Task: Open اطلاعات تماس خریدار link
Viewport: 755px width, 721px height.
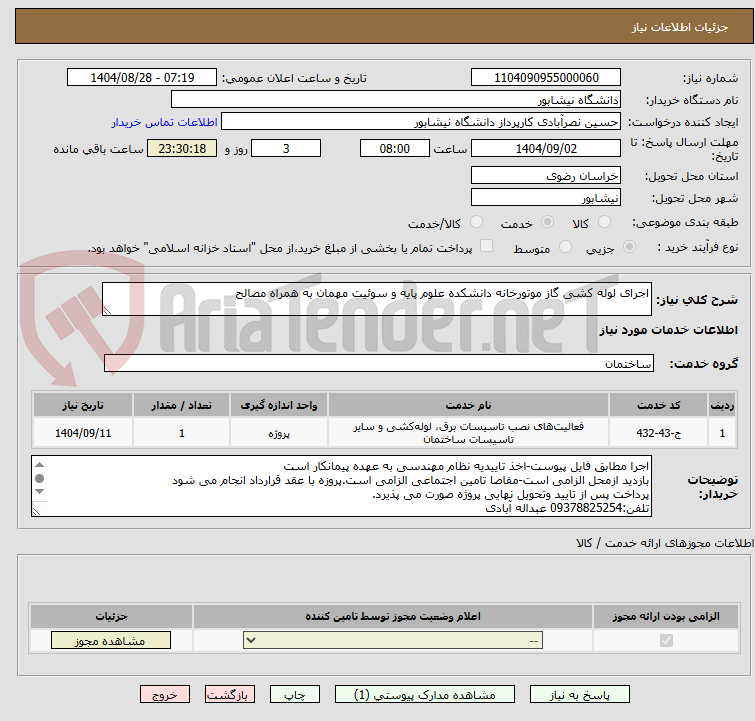Action: (x=165, y=122)
